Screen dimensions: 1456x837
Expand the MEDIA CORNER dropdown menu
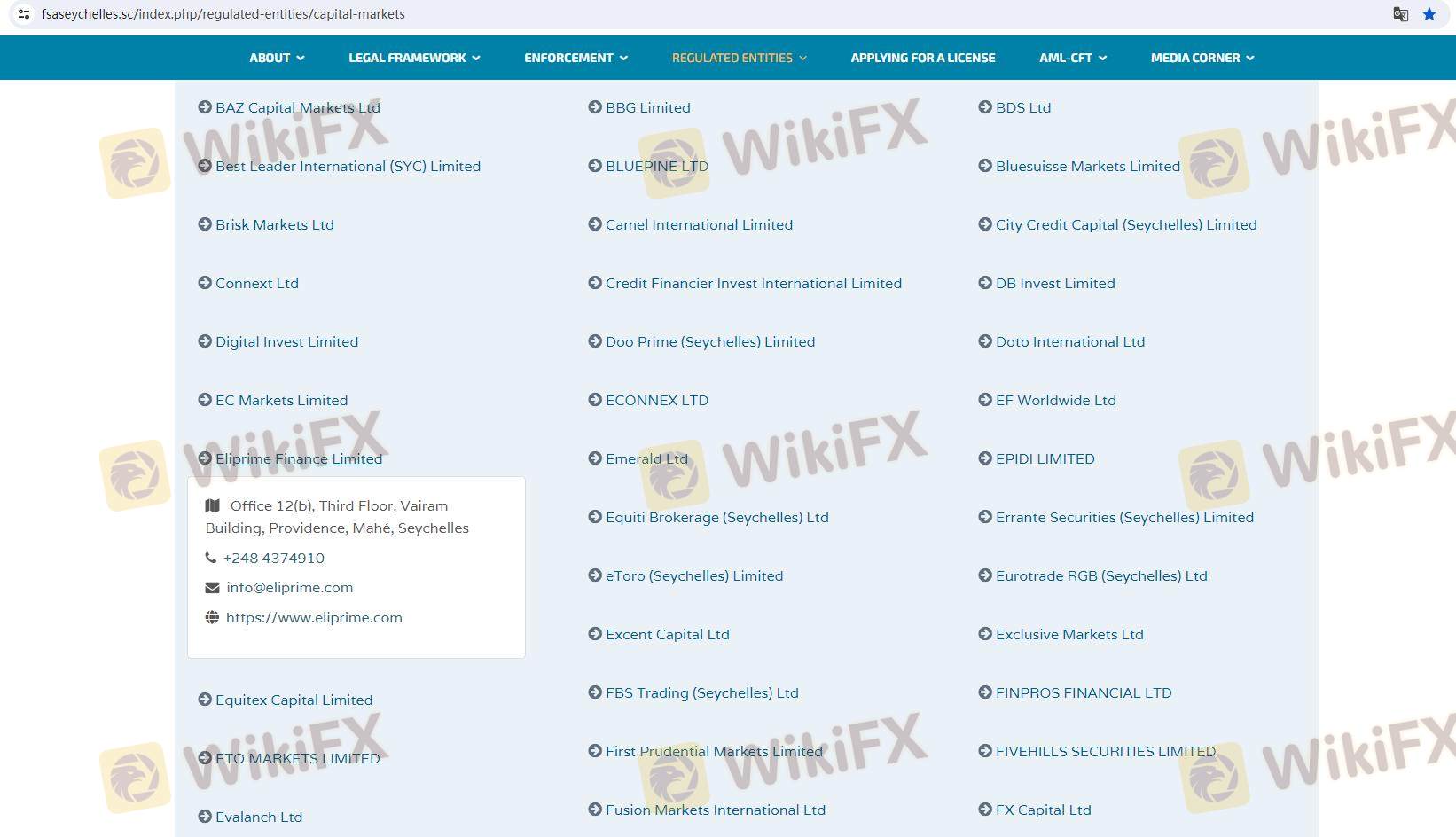pos(1202,58)
